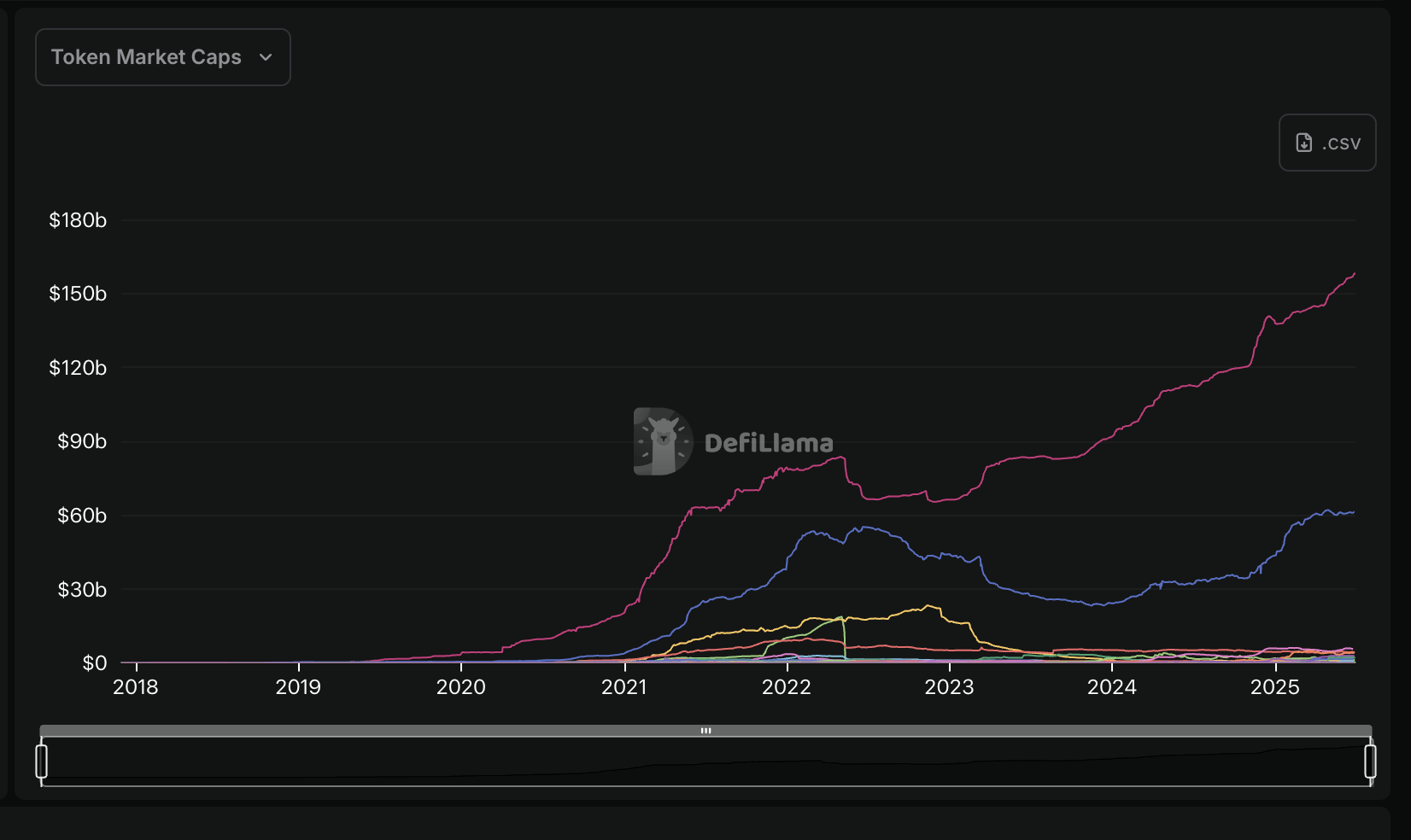Click the $90b label on the y-axis

[82, 441]
